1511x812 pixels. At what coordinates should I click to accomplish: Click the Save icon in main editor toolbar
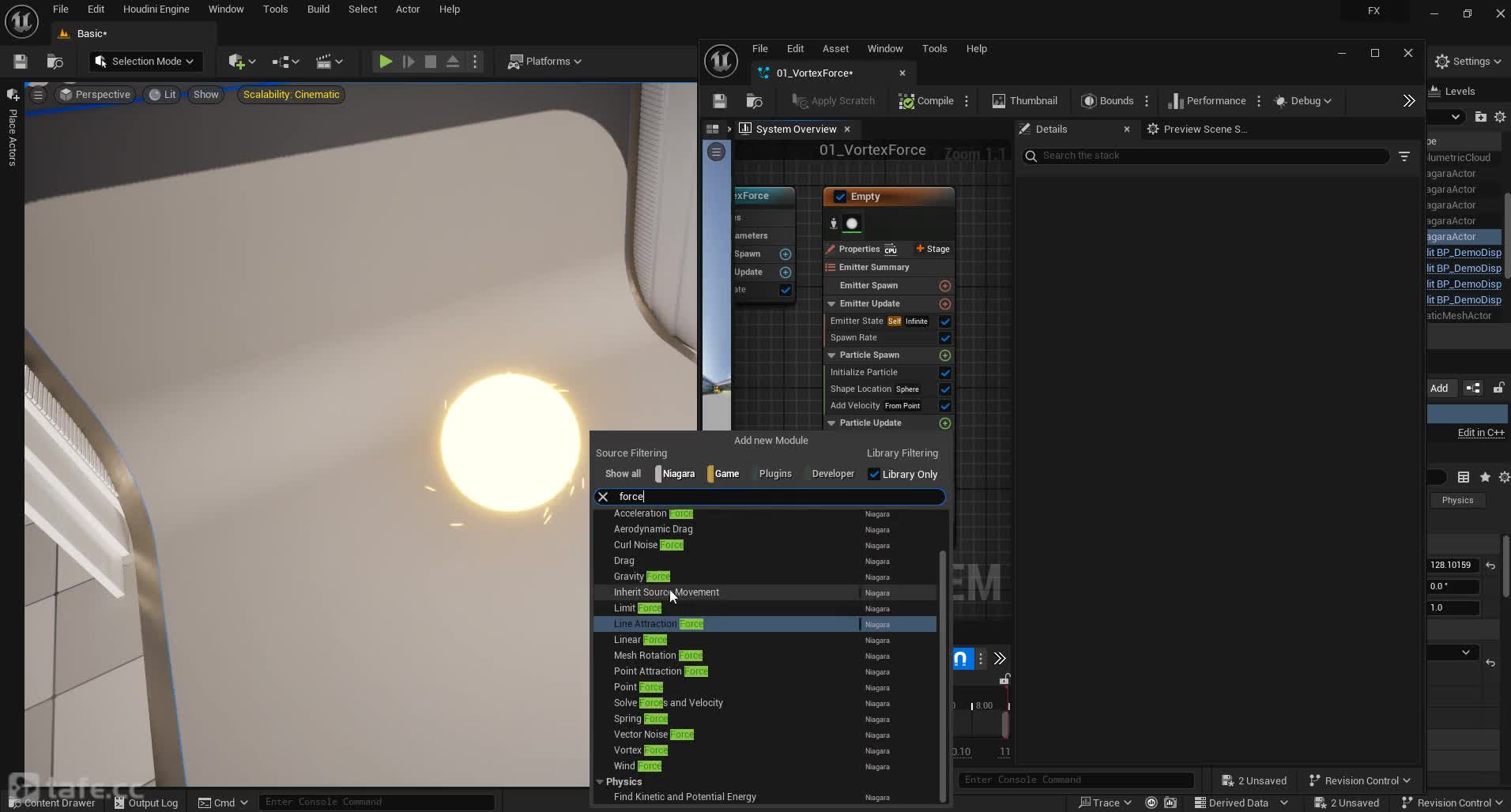pyautogui.click(x=21, y=62)
